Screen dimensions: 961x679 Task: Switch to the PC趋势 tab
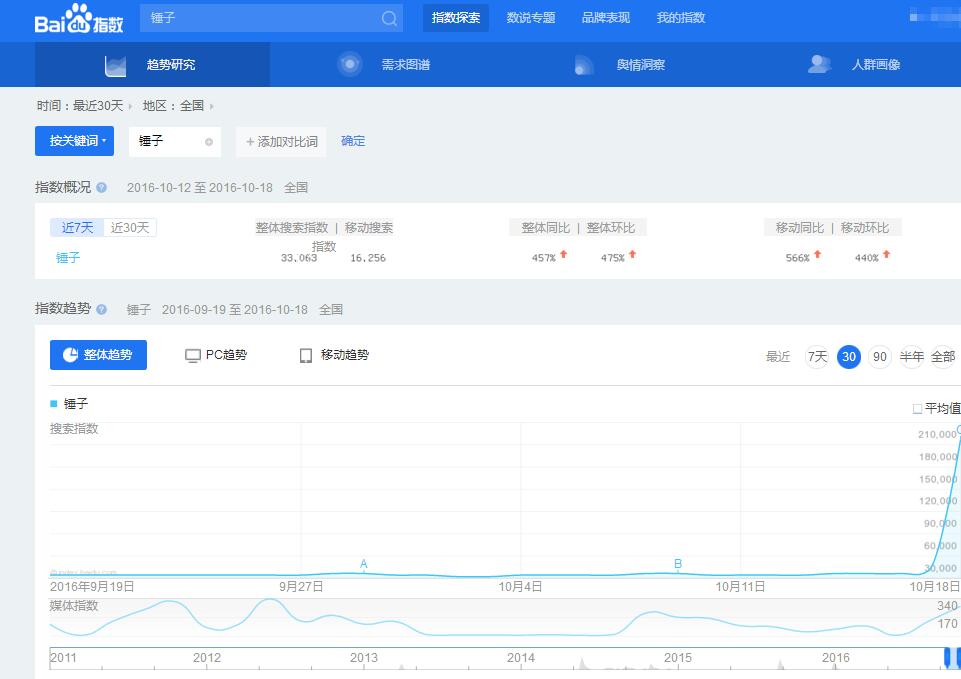(216, 355)
